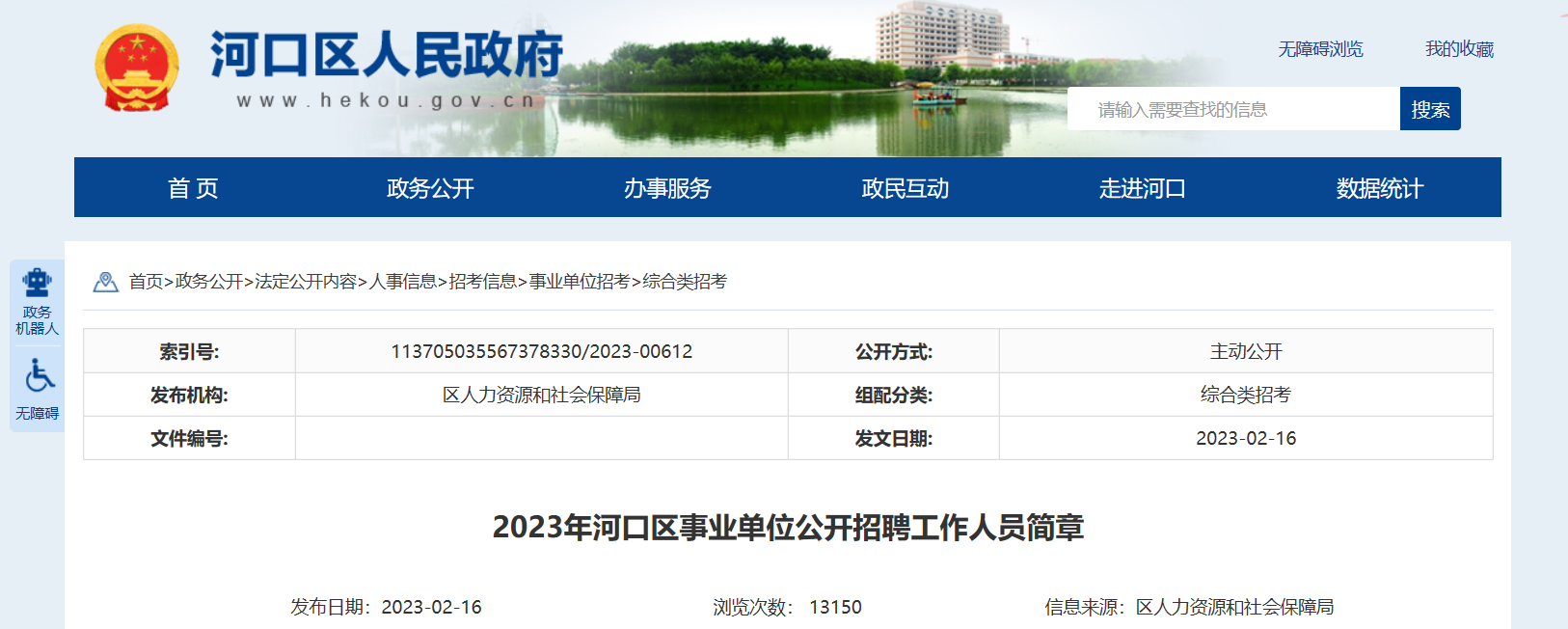
Task: Click the 文件编号 label cell
Action: 190,438
